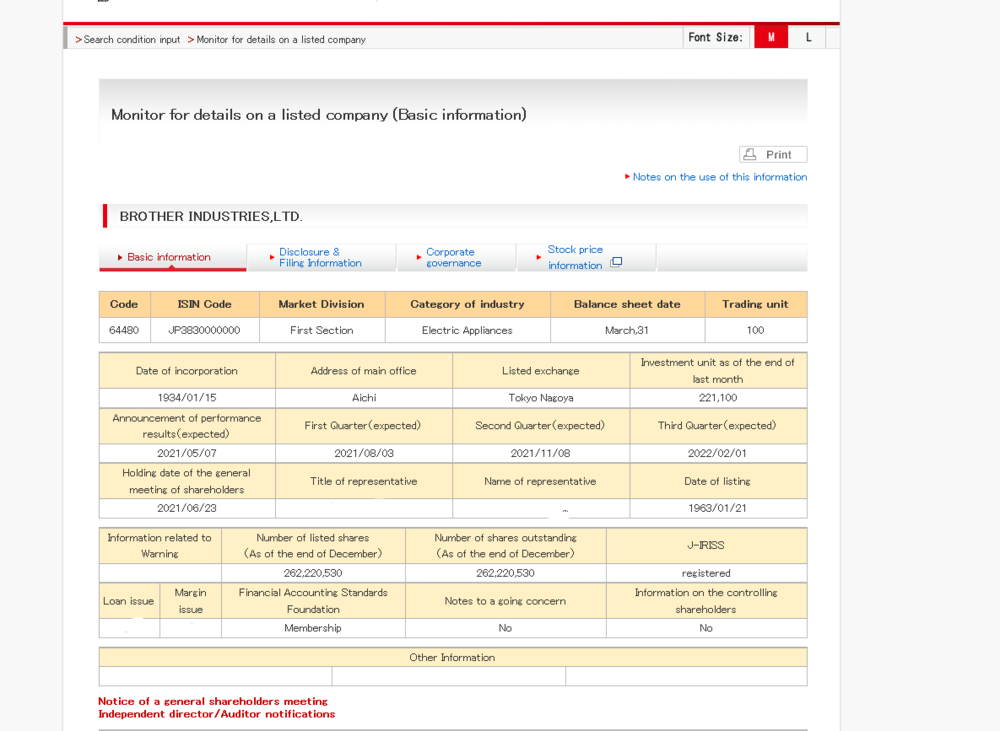Click the 'registered' value under J-IRISS
This screenshot has height=731, width=1000.
click(706, 573)
